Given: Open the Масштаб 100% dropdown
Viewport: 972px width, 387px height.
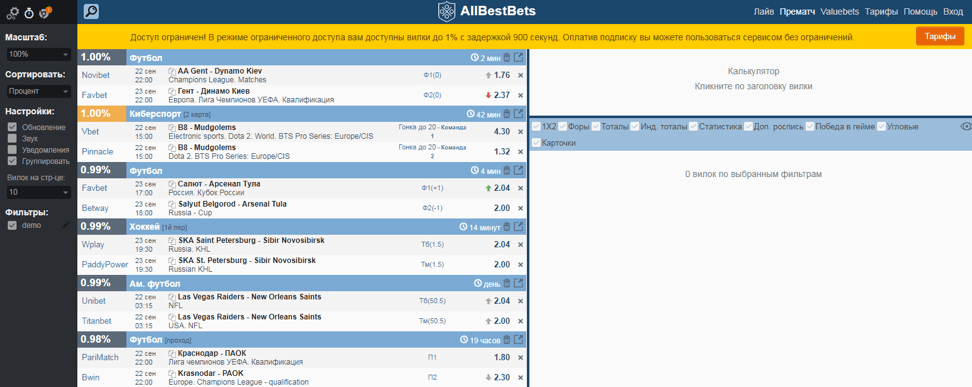Looking at the screenshot, I should 40,55.
